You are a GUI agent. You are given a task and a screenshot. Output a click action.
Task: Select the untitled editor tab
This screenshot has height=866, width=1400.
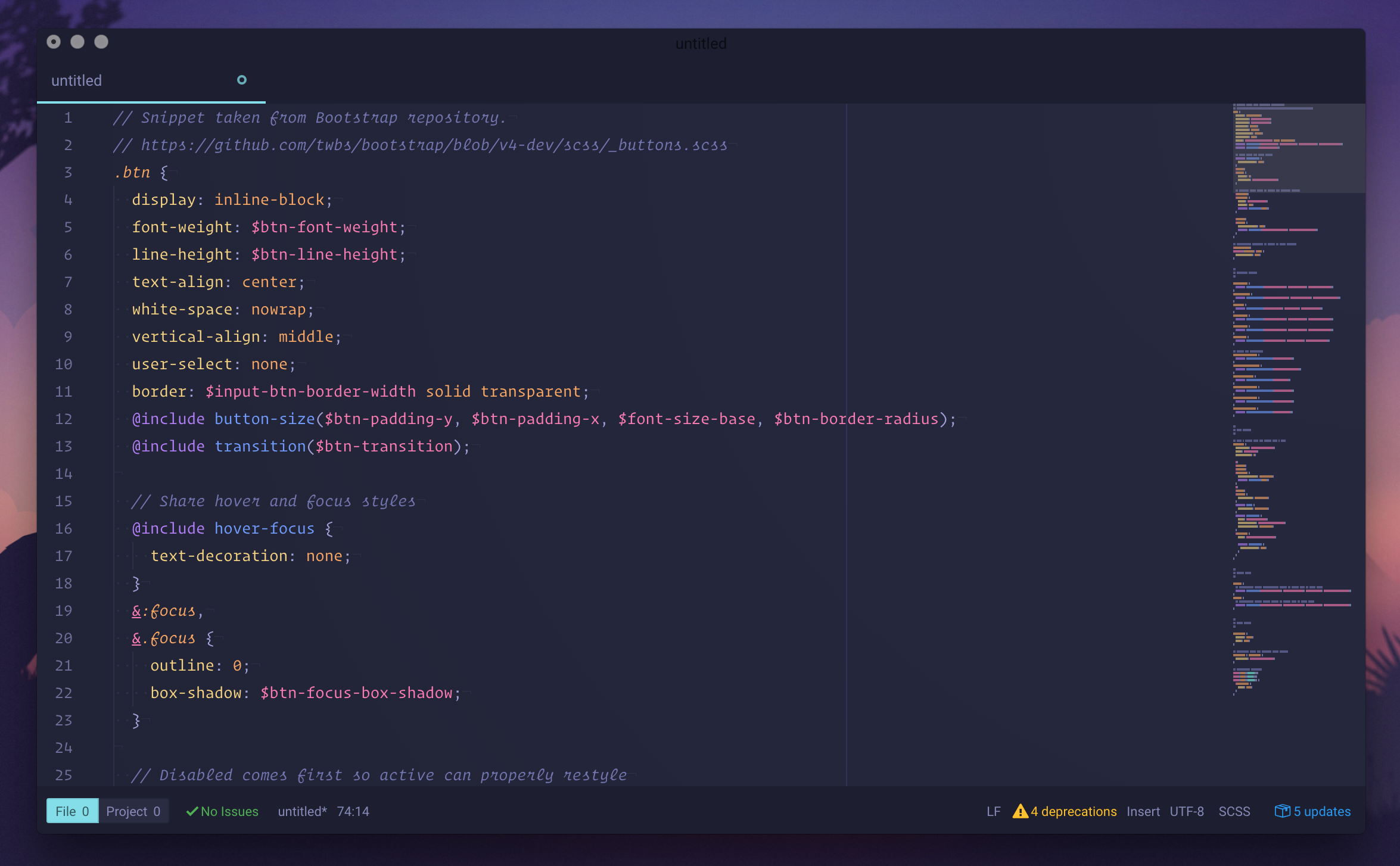[76, 80]
